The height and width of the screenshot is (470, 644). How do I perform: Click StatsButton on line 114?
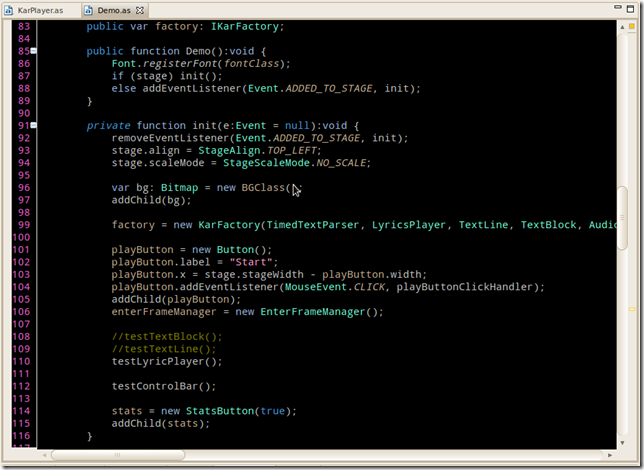220,411
